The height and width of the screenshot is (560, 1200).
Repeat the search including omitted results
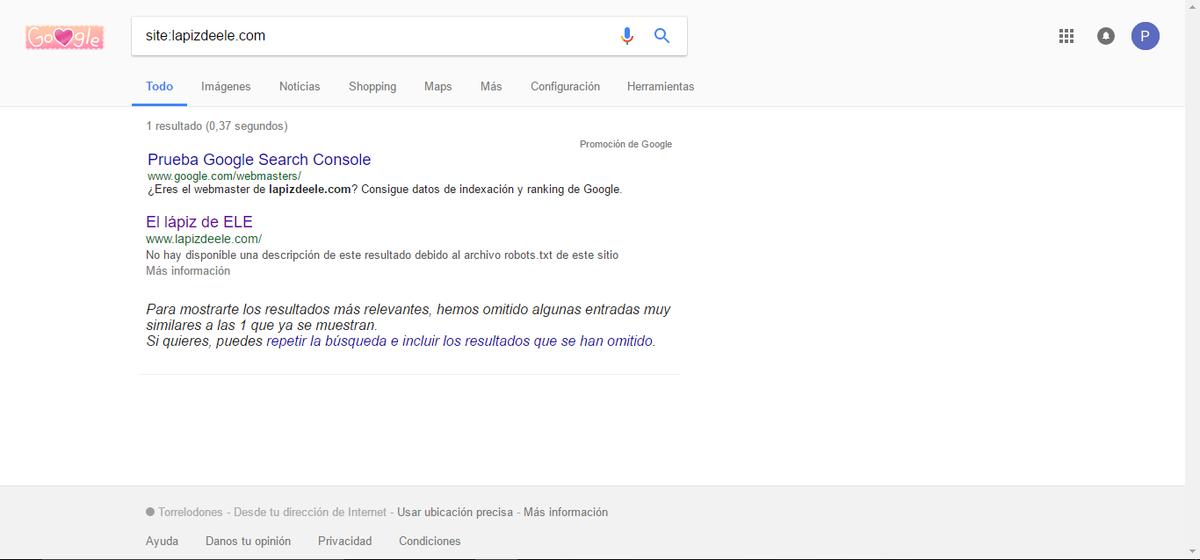[x=460, y=341]
